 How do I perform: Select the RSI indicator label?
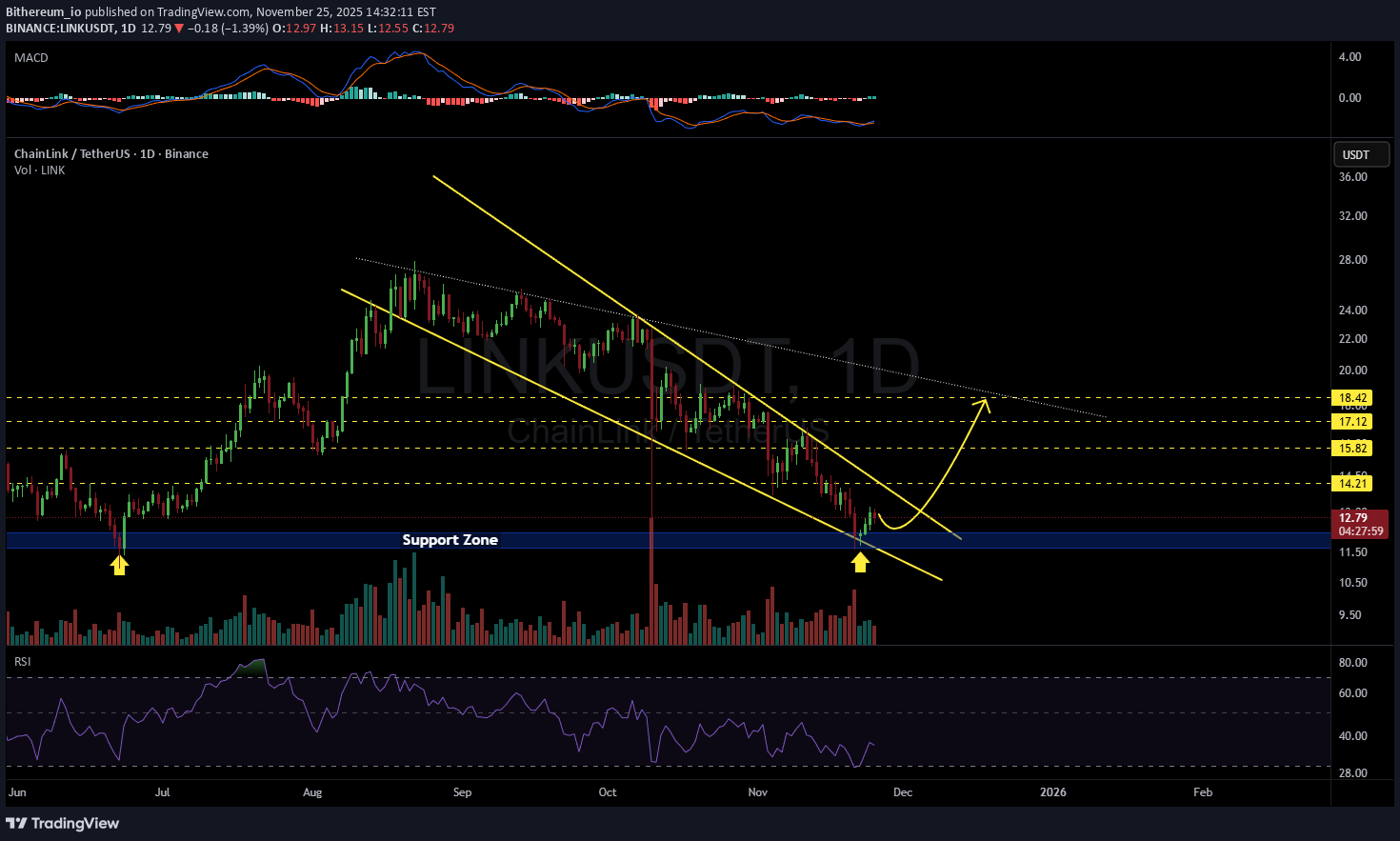coord(22,661)
